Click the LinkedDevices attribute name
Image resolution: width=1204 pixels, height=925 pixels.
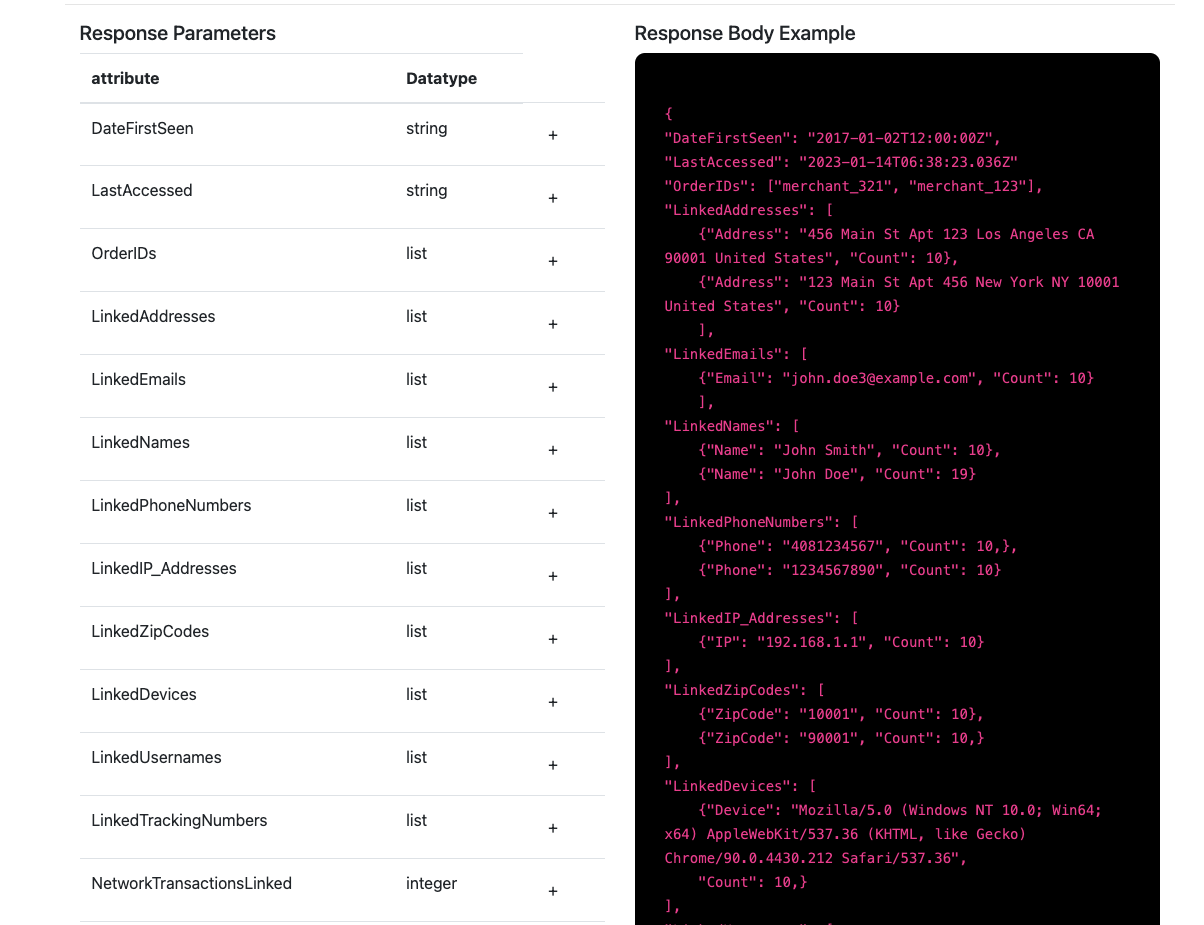click(144, 694)
